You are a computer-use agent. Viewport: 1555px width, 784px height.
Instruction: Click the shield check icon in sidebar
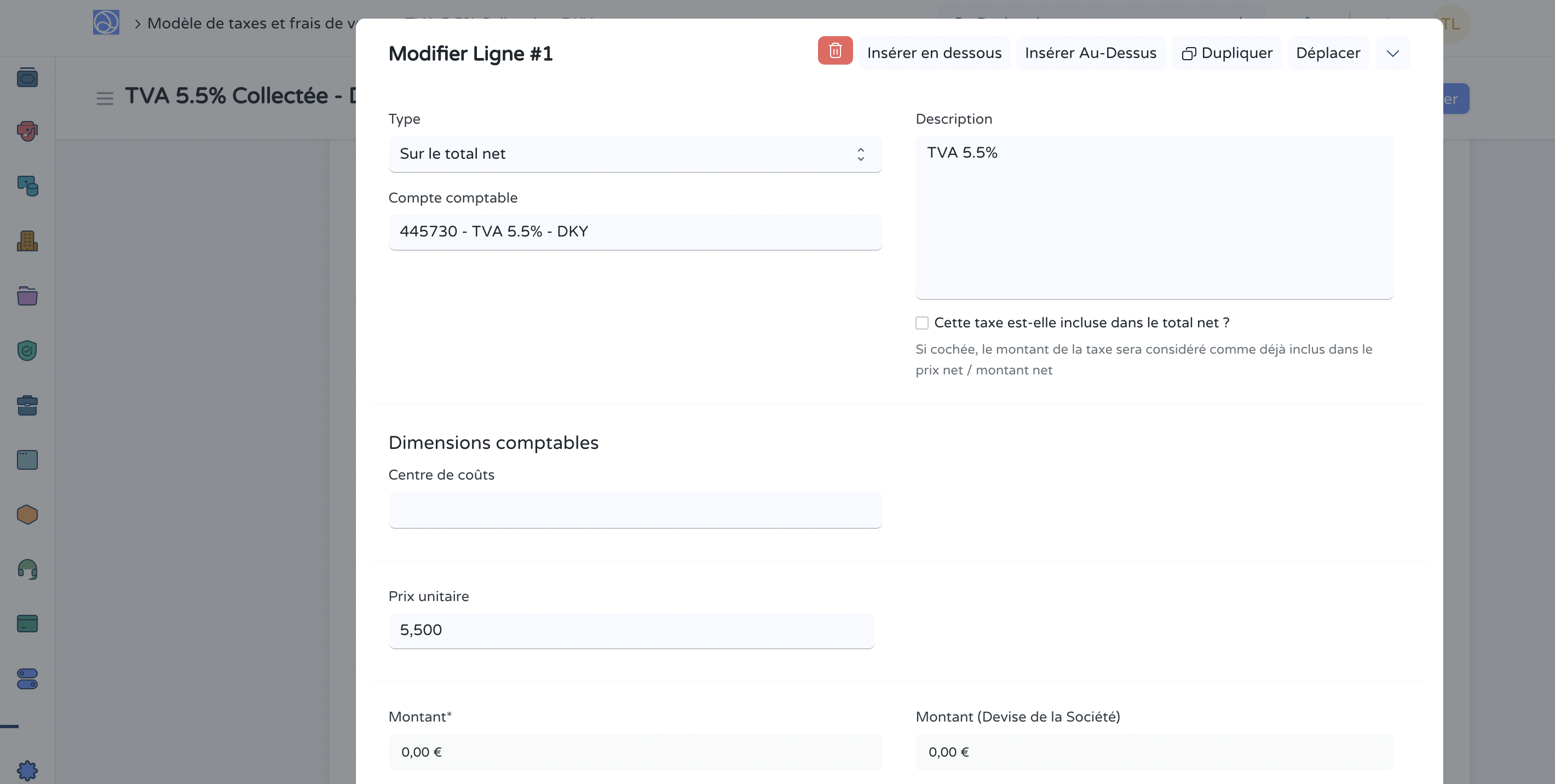27,350
